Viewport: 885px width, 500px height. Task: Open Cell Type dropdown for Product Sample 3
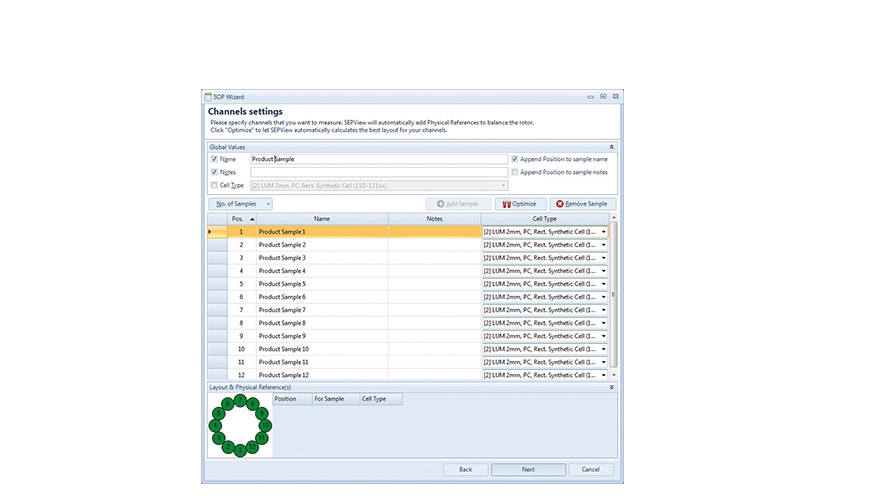(x=604, y=258)
